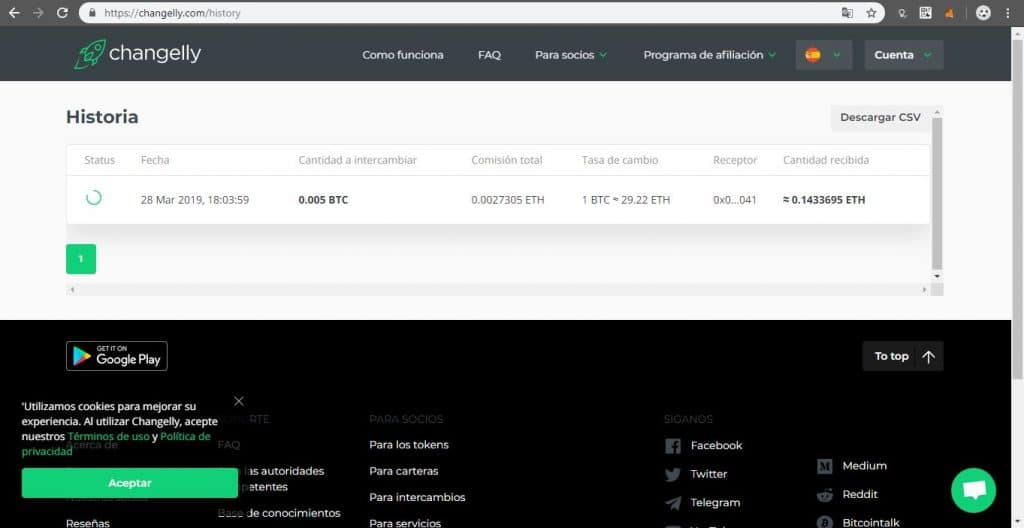
Task: Select page 1 in pagination
Action: pos(81,259)
